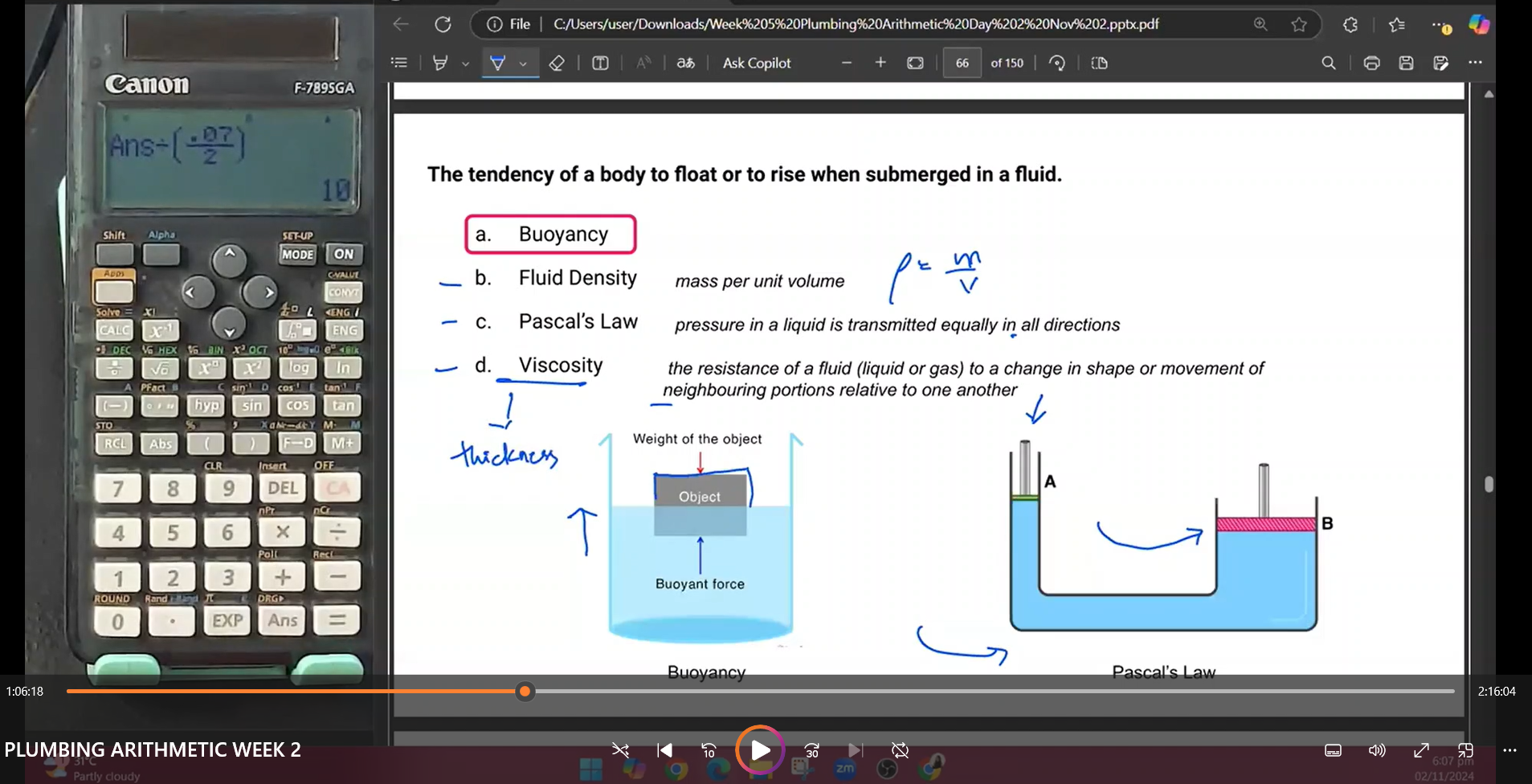
Task: Play the video
Action: point(759,750)
